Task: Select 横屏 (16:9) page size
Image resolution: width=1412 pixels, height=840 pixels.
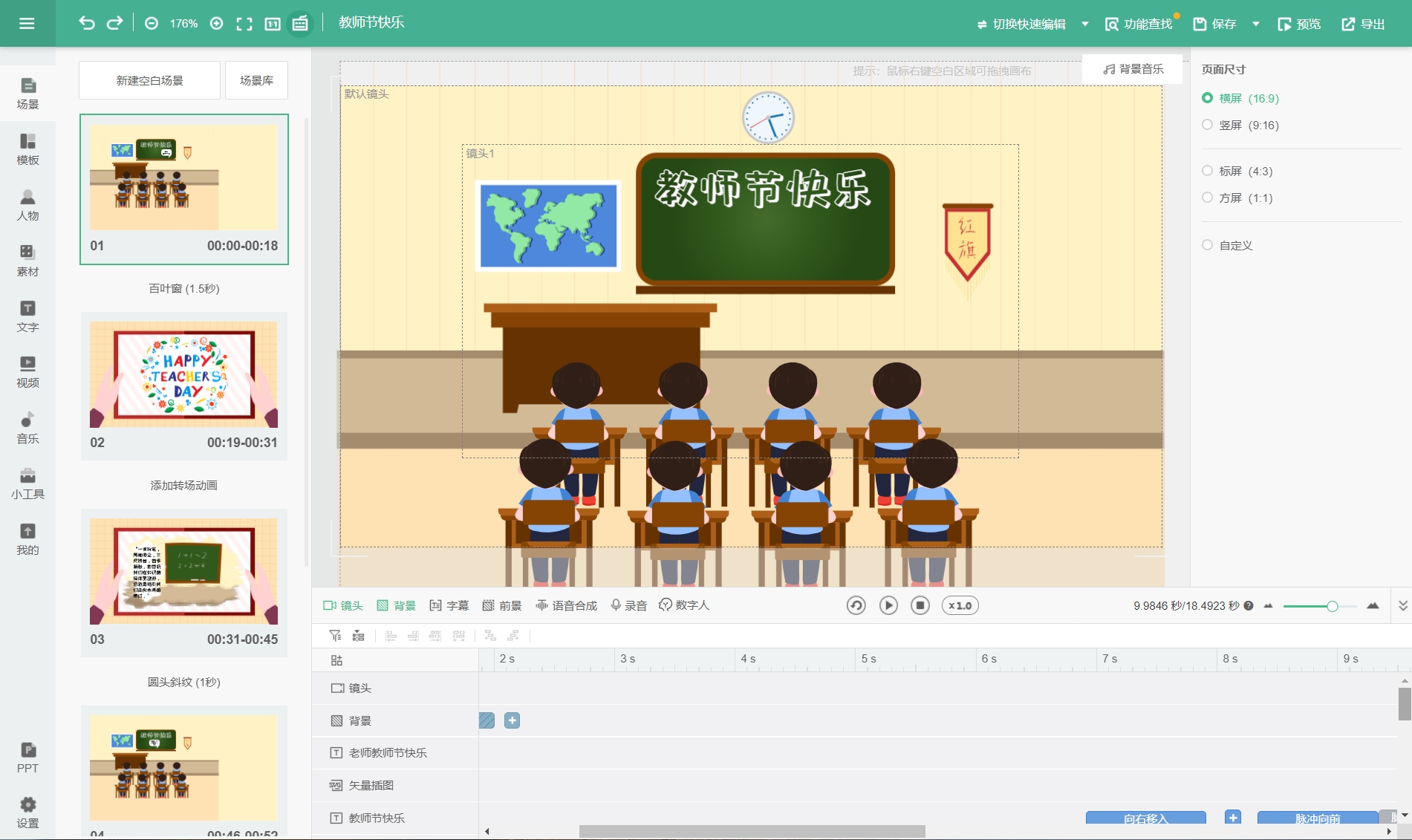Action: click(1240, 98)
